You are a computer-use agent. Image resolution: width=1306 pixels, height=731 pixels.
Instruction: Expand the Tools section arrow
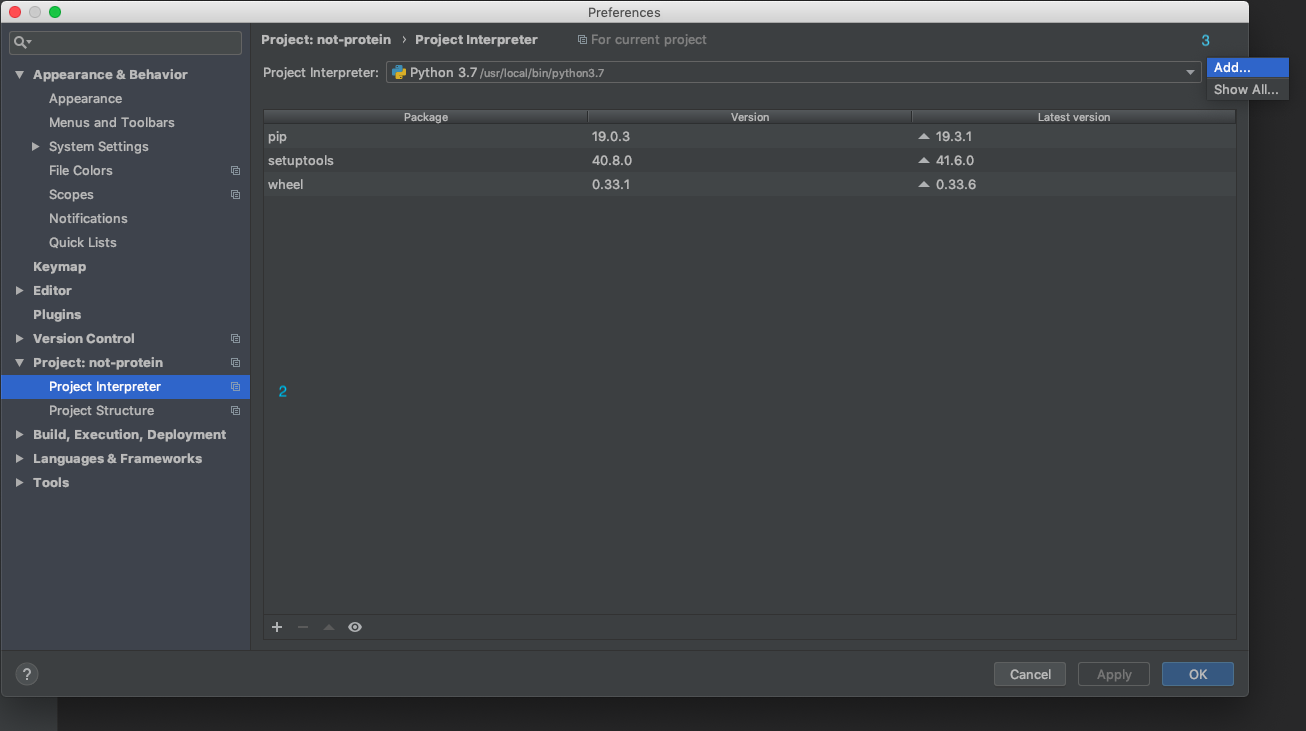(x=19, y=483)
